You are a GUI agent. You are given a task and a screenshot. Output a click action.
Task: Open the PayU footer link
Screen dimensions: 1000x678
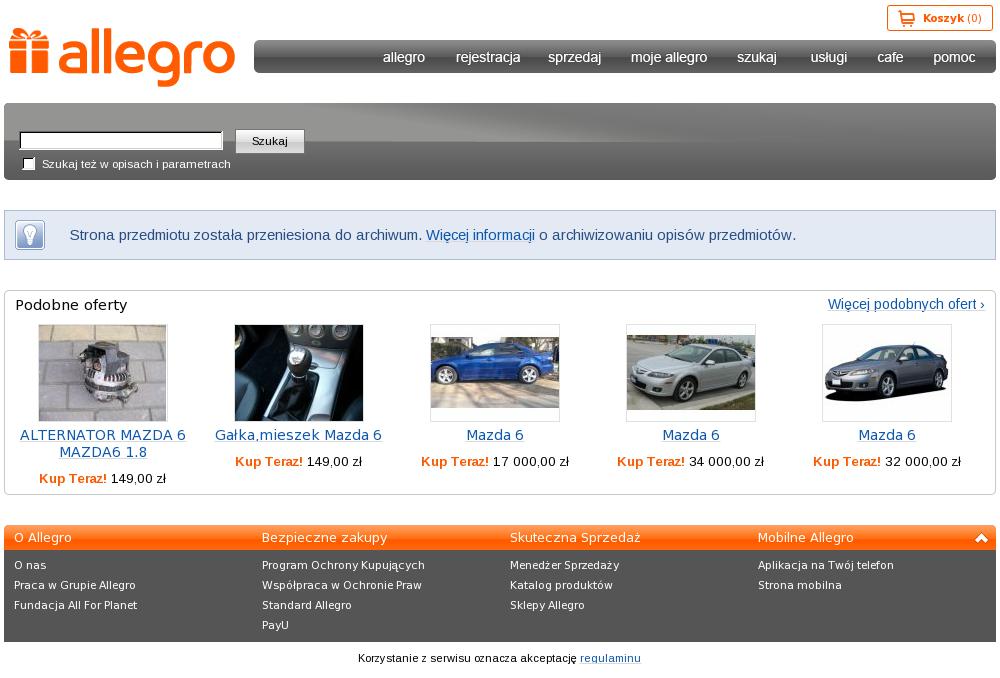coord(275,625)
